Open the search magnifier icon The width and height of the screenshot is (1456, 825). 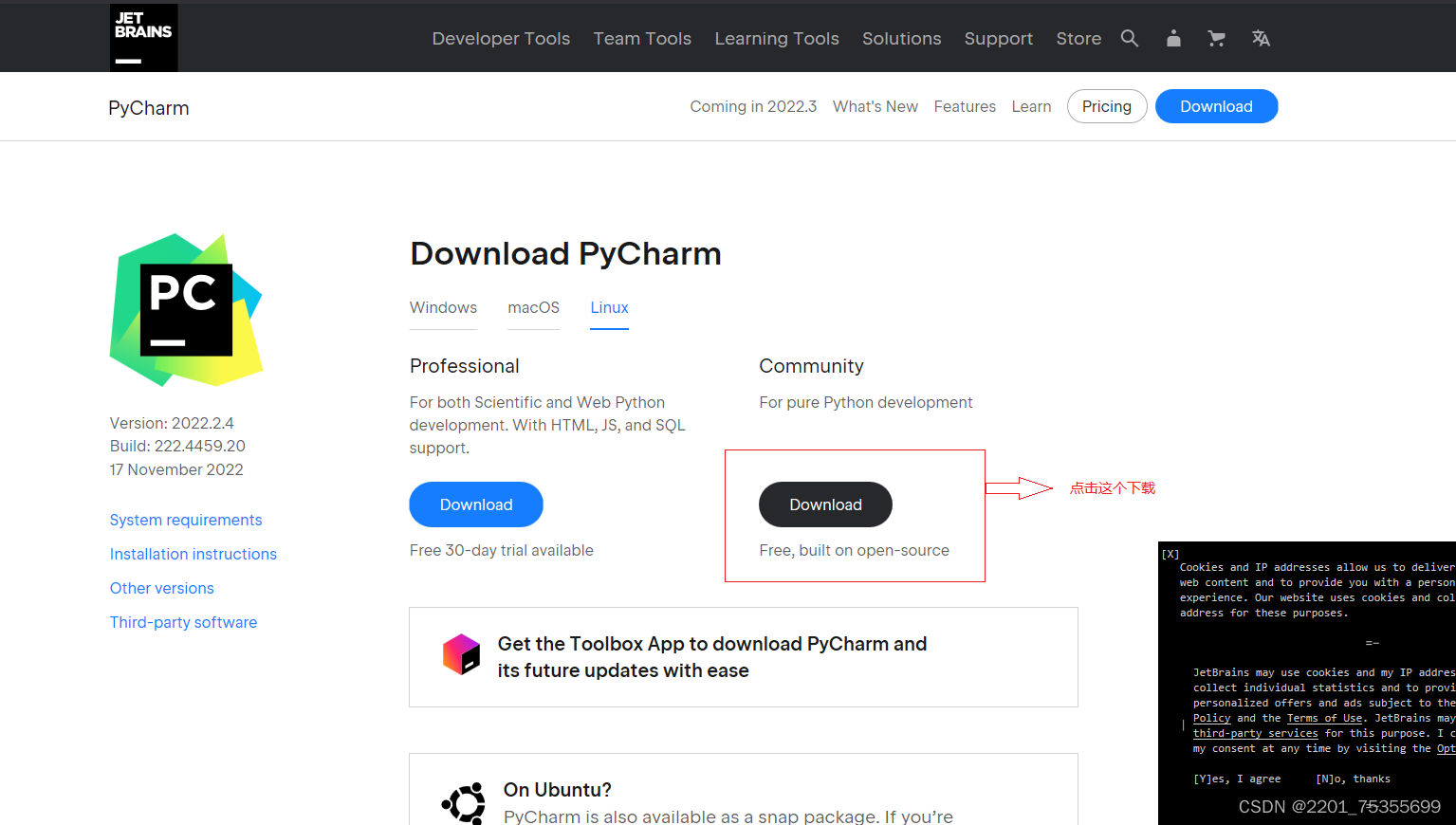pos(1129,38)
